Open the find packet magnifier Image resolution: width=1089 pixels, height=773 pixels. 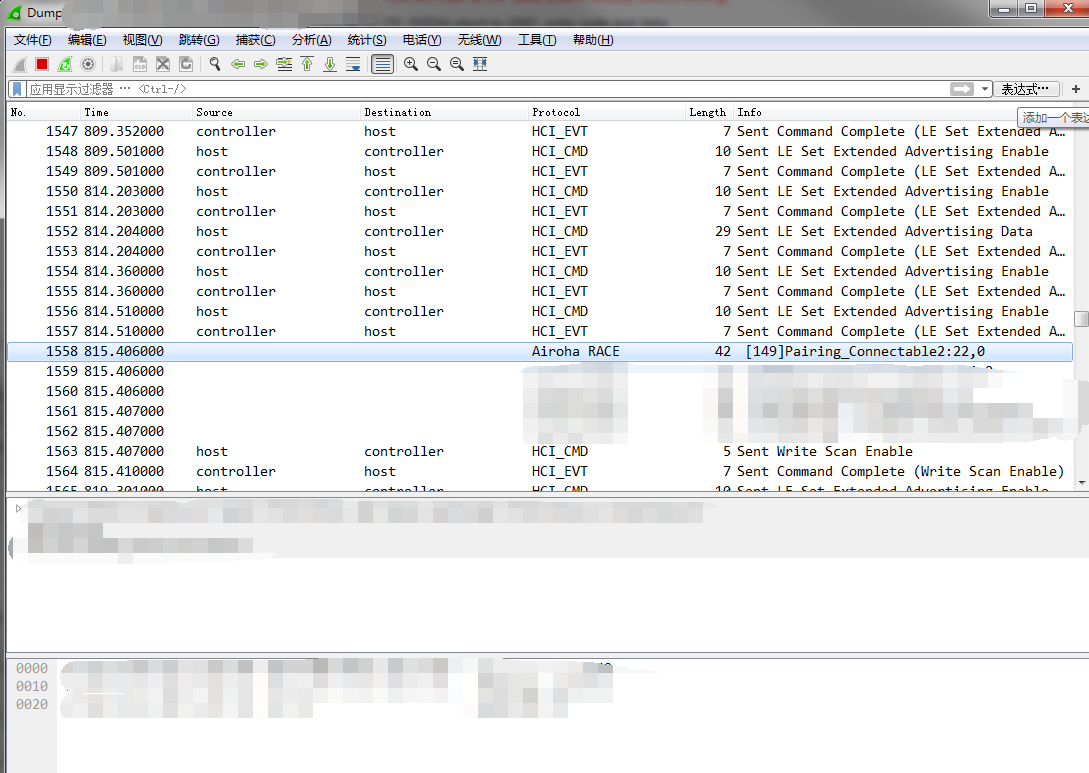(x=215, y=65)
